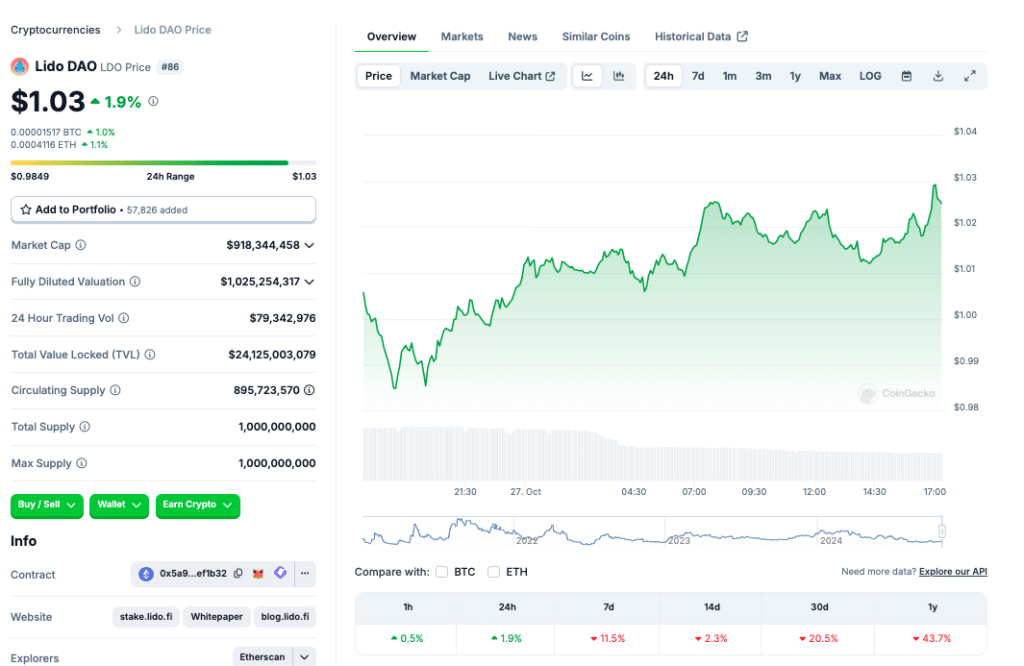Click the 24h Range progress bar

pos(163,163)
